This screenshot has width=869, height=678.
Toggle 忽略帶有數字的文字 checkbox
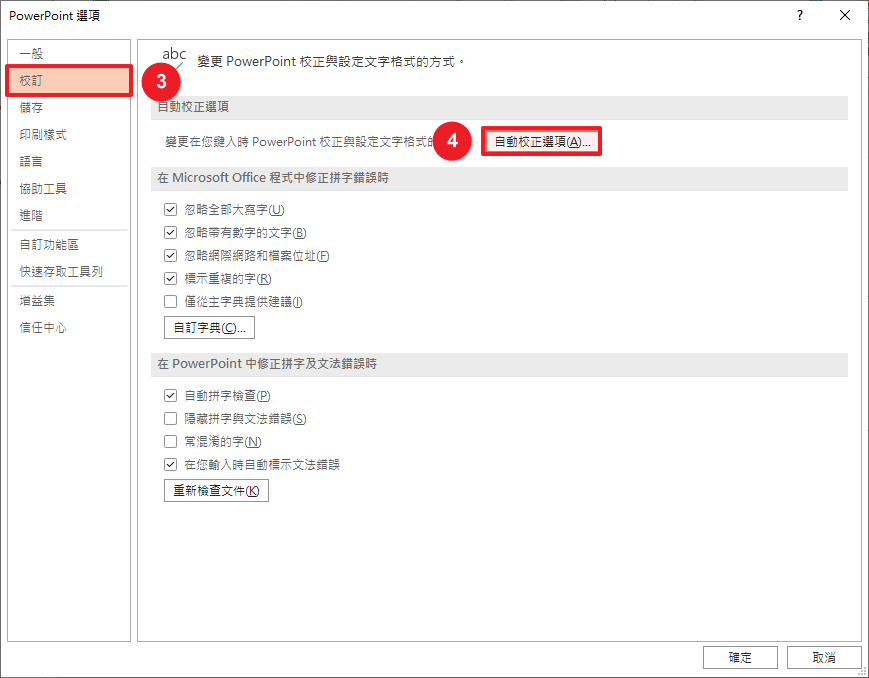170,232
